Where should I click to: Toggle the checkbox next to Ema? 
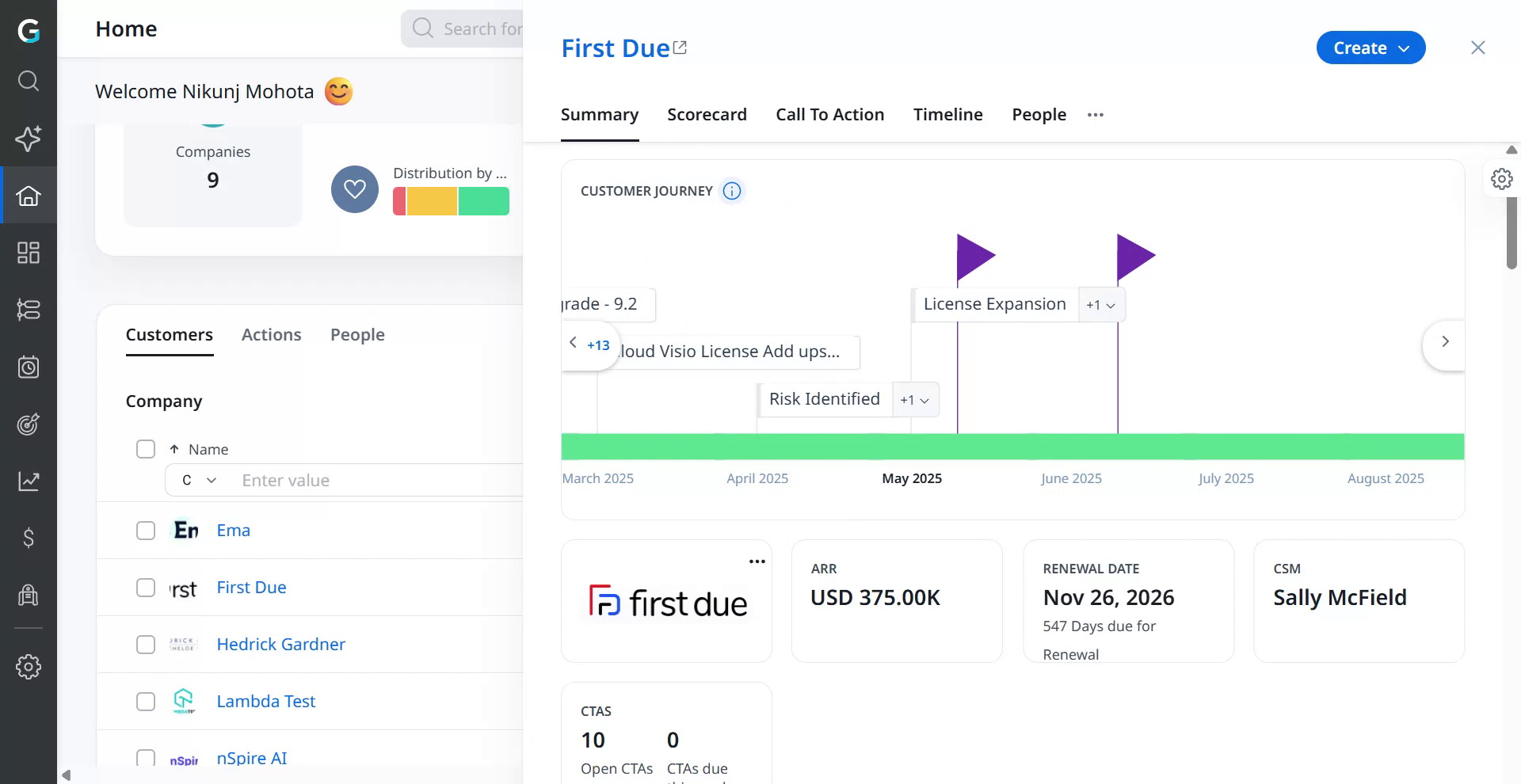point(146,531)
